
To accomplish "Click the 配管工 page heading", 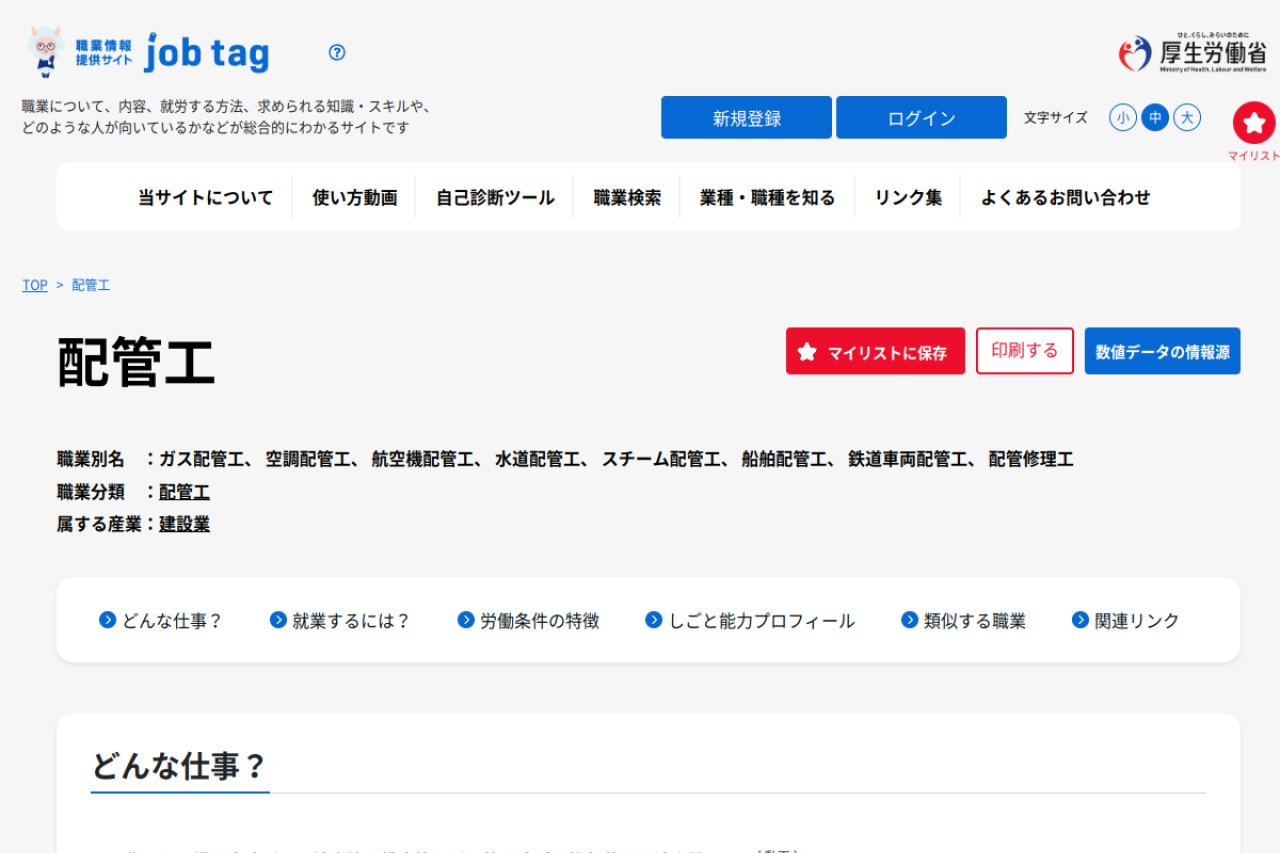I will point(136,362).
